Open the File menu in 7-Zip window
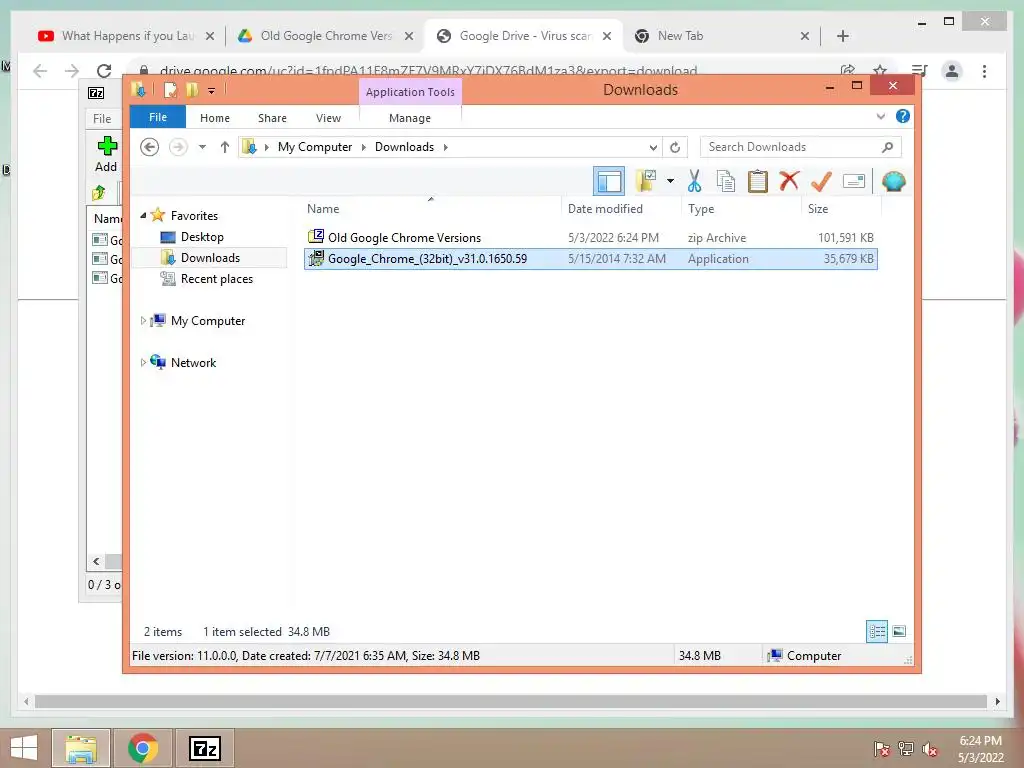The height and width of the screenshot is (768, 1024). [x=102, y=119]
